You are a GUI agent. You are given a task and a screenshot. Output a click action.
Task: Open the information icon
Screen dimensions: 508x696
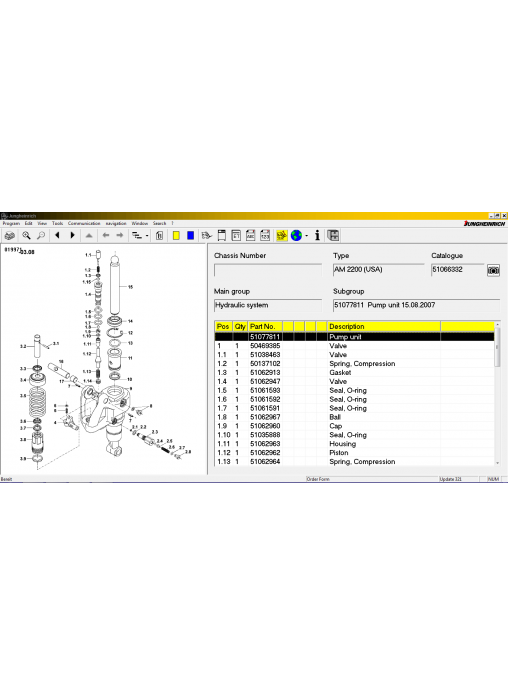coord(317,236)
